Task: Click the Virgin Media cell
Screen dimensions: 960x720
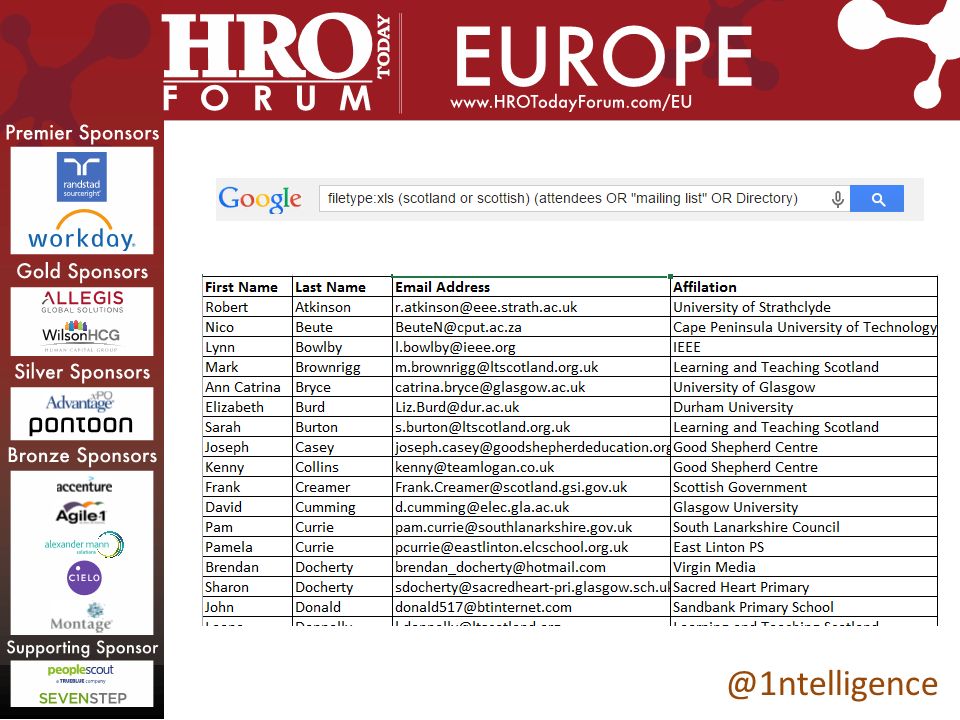Action: [804, 568]
